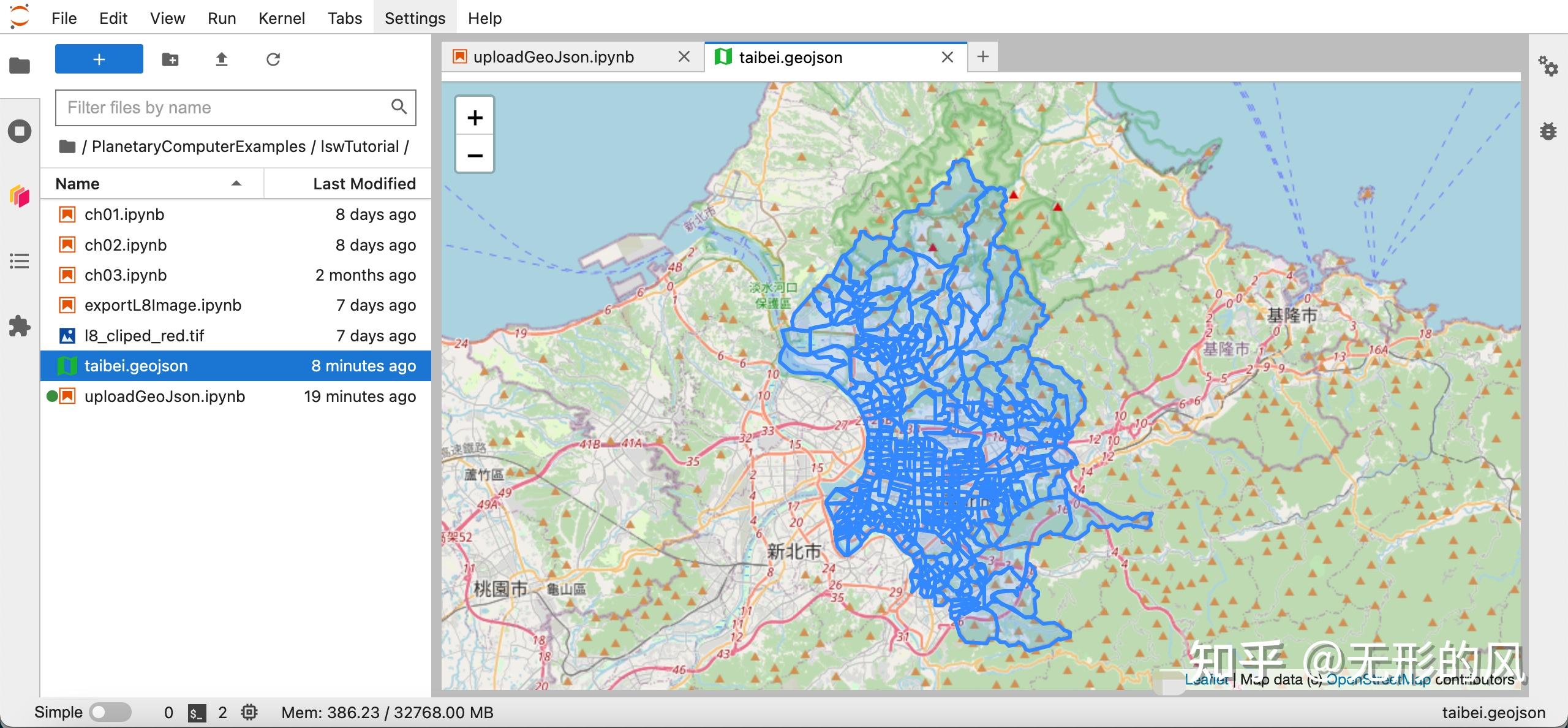Image resolution: width=1568 pixels, height=728 pixels.
Task: Click the search/filter files icon
Action: point(400,107)
